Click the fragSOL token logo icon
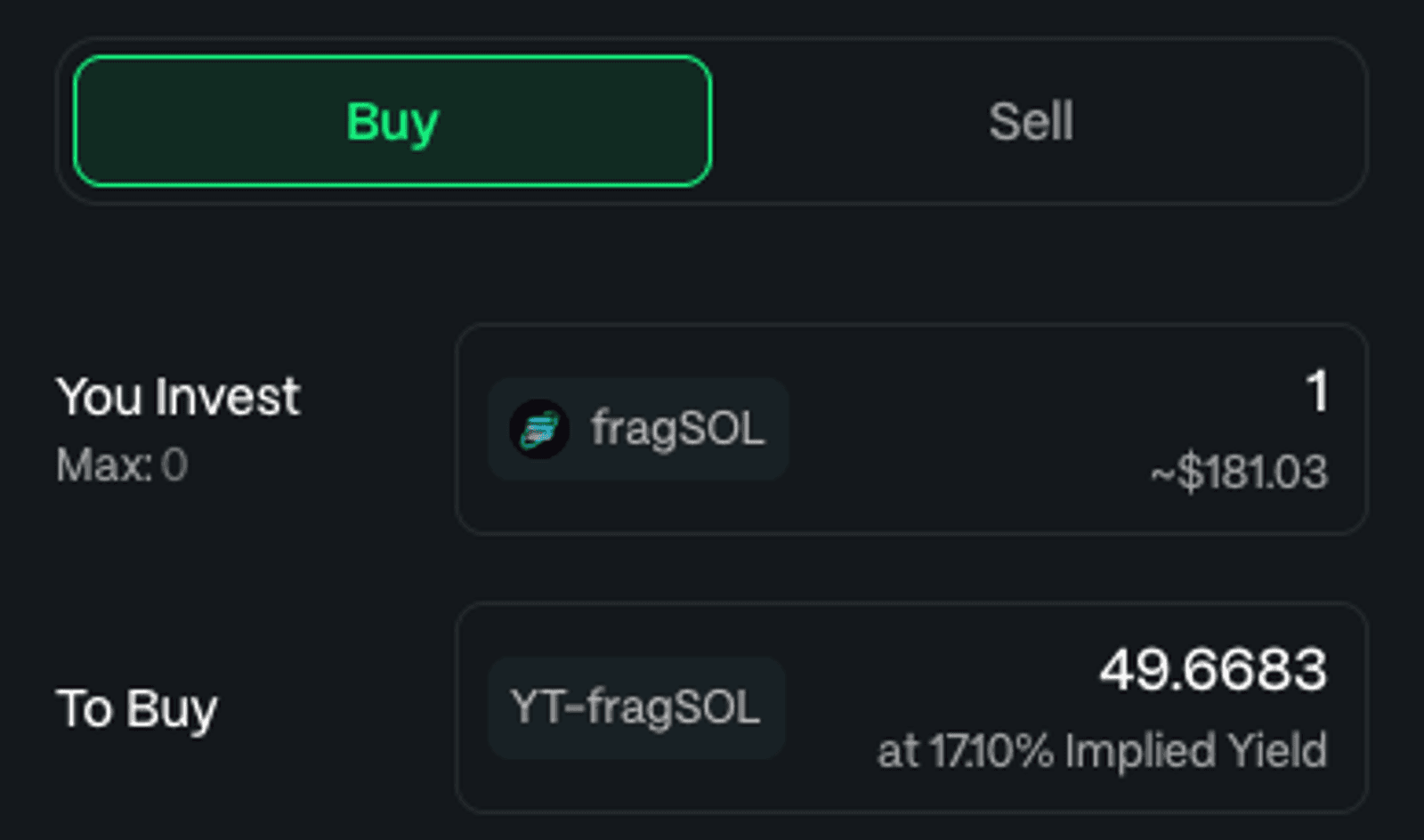 [539, 430]
